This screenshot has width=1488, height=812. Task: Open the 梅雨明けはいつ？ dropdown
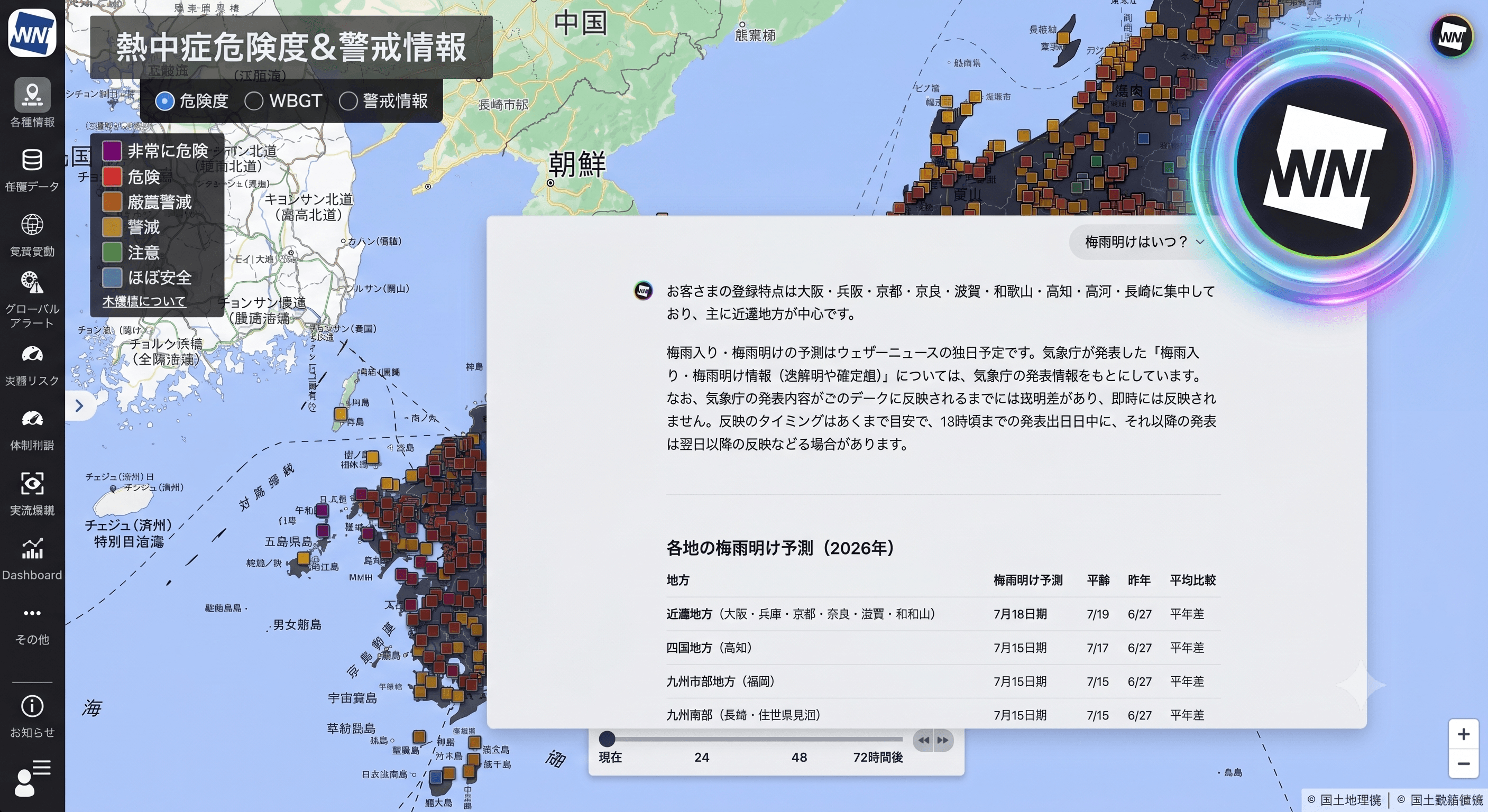1144,242
